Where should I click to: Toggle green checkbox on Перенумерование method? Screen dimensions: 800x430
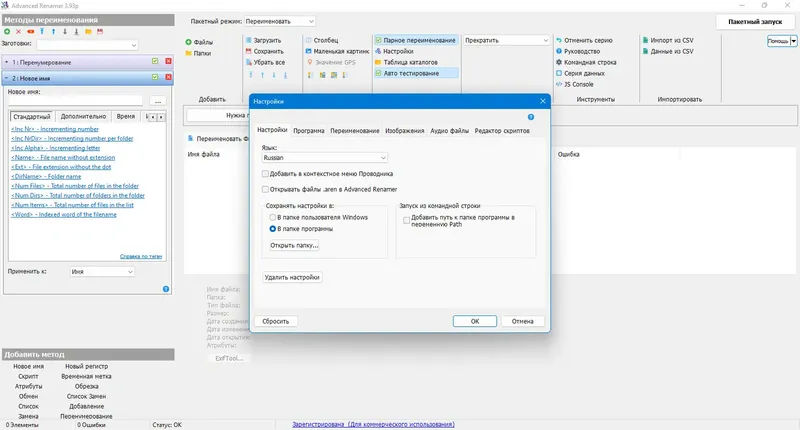[155, 61]
